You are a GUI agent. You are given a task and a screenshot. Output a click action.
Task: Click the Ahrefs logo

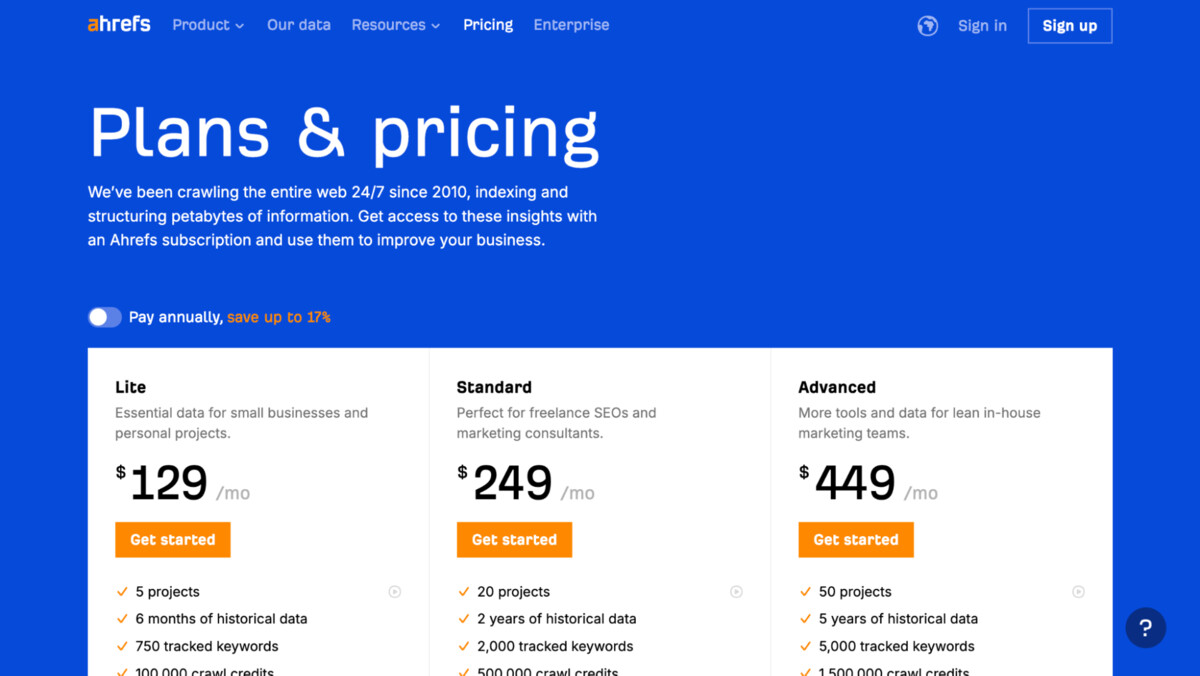click(x=119, y=24)
